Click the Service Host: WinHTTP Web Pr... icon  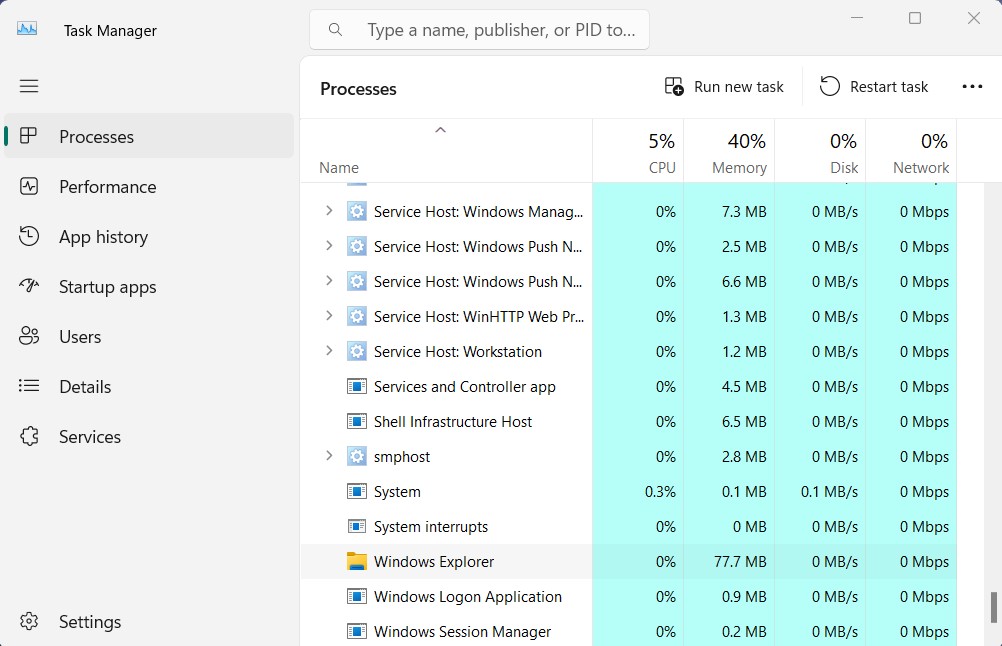coord(357,316)
